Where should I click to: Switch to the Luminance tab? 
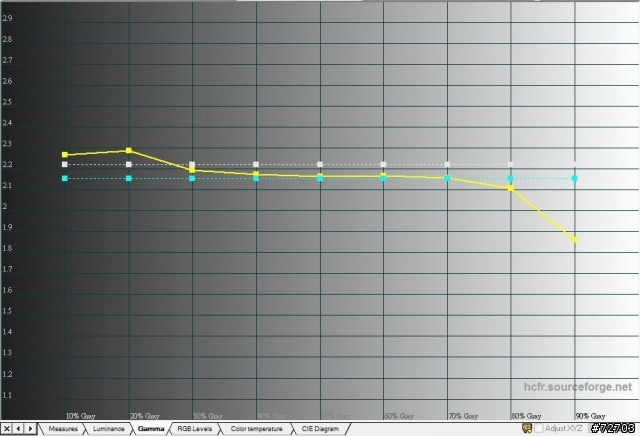109,429
